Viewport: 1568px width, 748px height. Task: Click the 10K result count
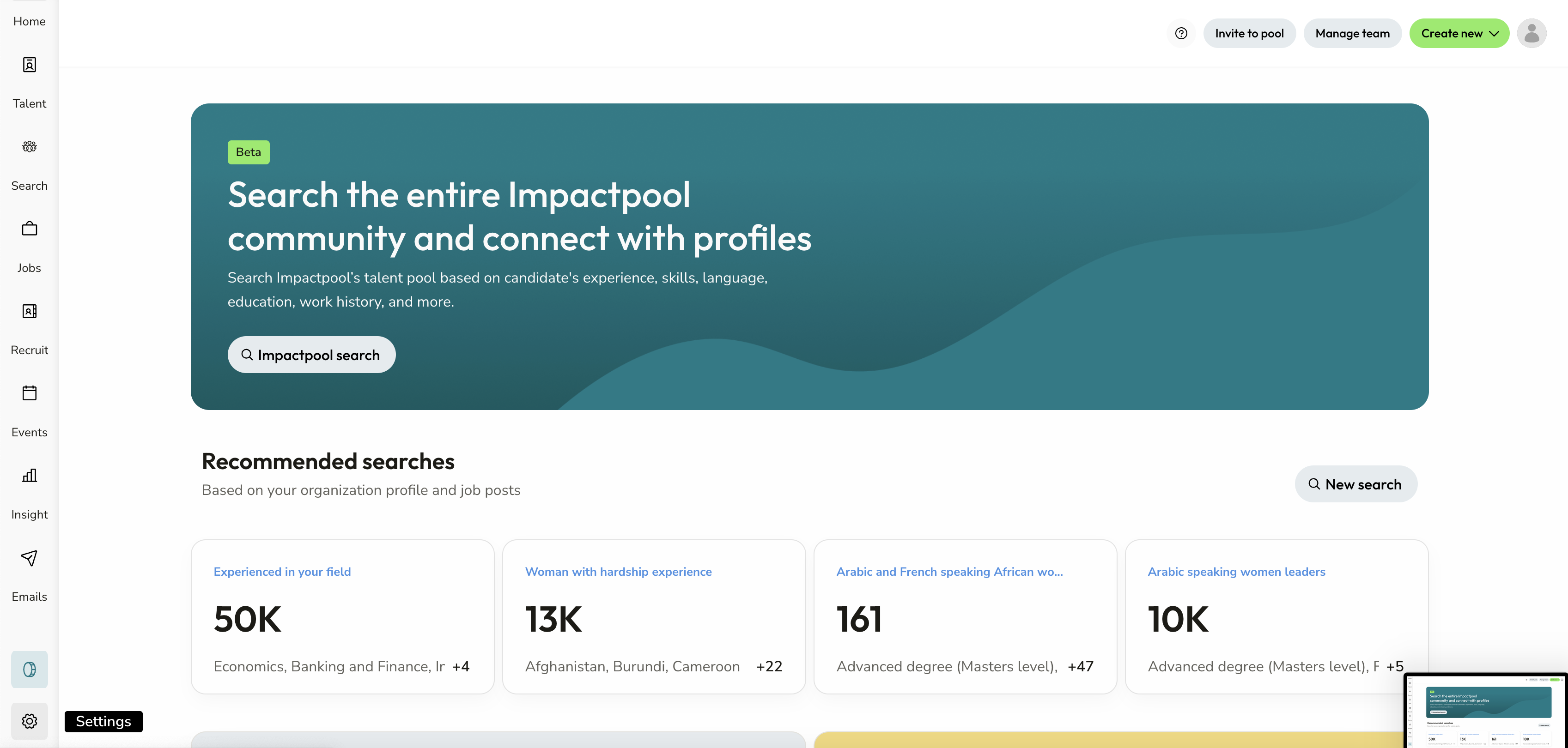coord(1178,619)
